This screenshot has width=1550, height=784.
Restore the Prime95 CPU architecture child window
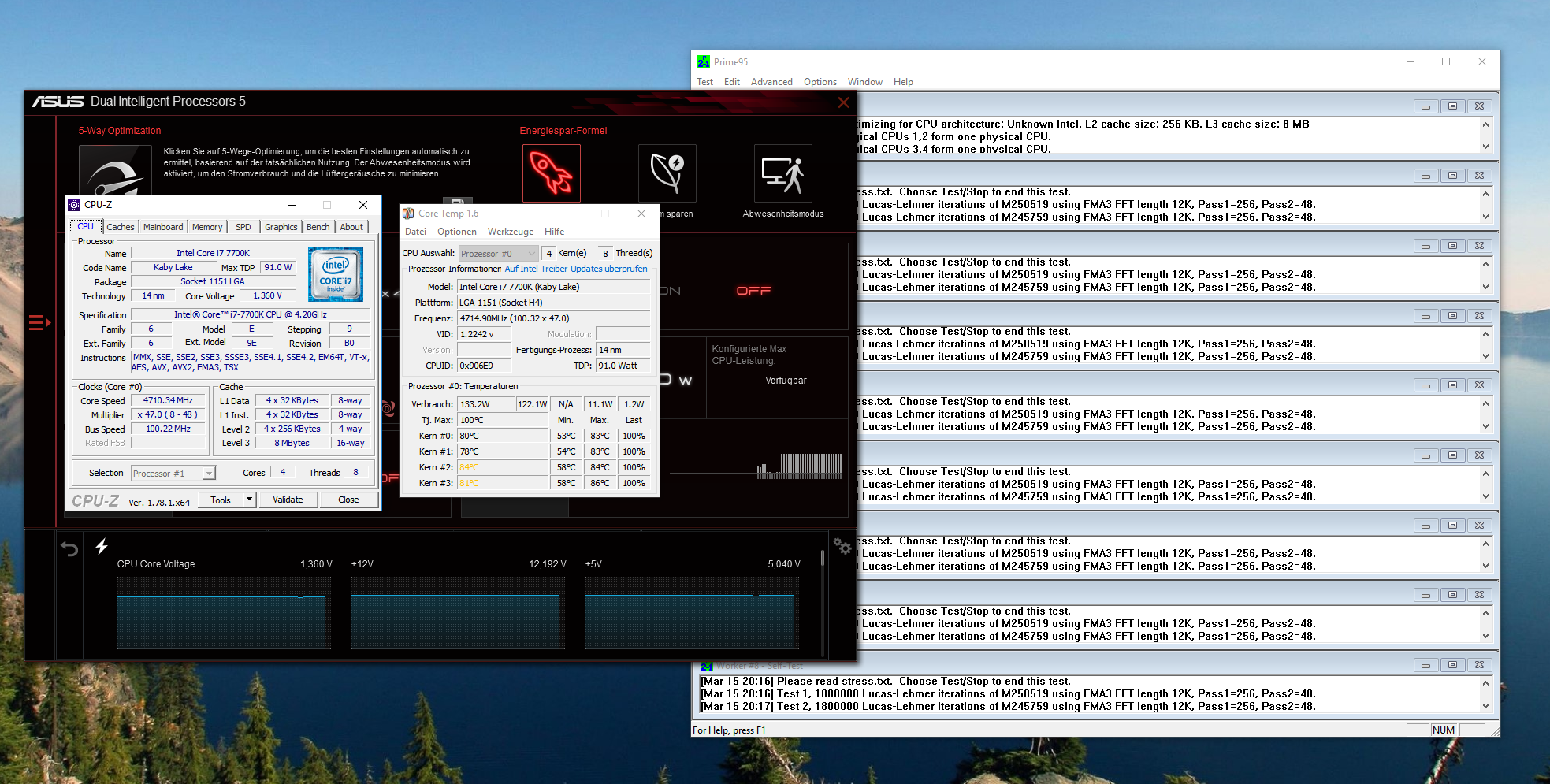tap(1452, 106)
